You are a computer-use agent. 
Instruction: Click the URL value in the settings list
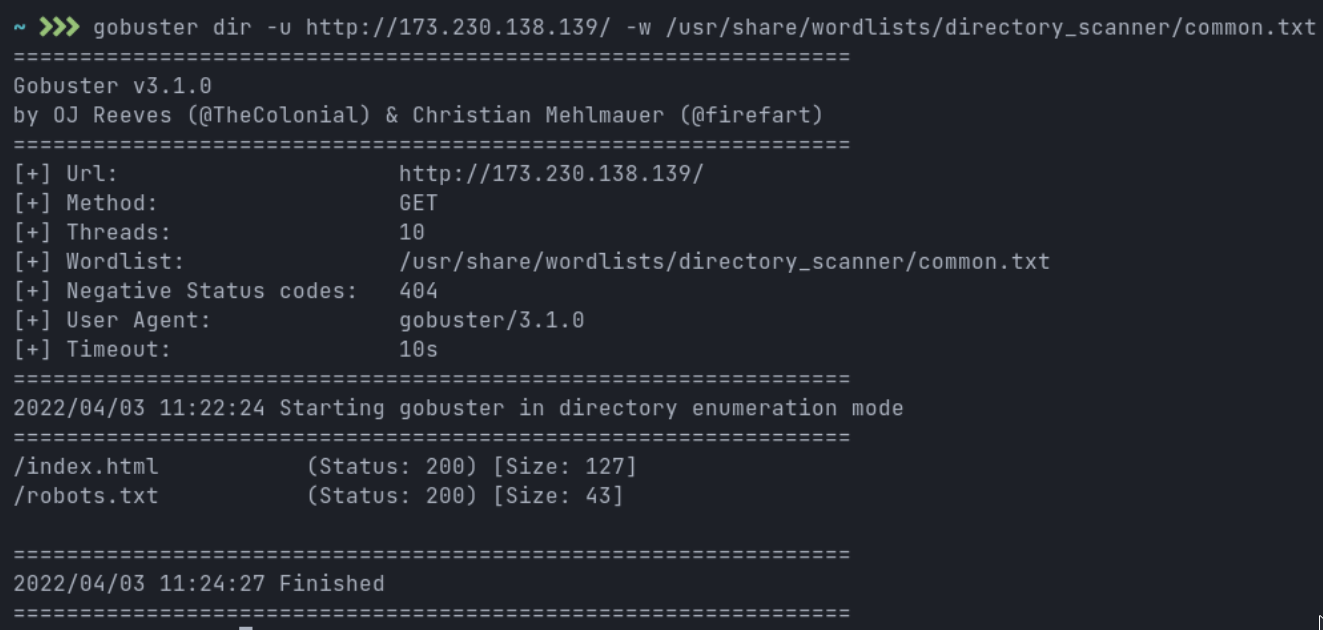pyautogui.click(x=551, y=174)
